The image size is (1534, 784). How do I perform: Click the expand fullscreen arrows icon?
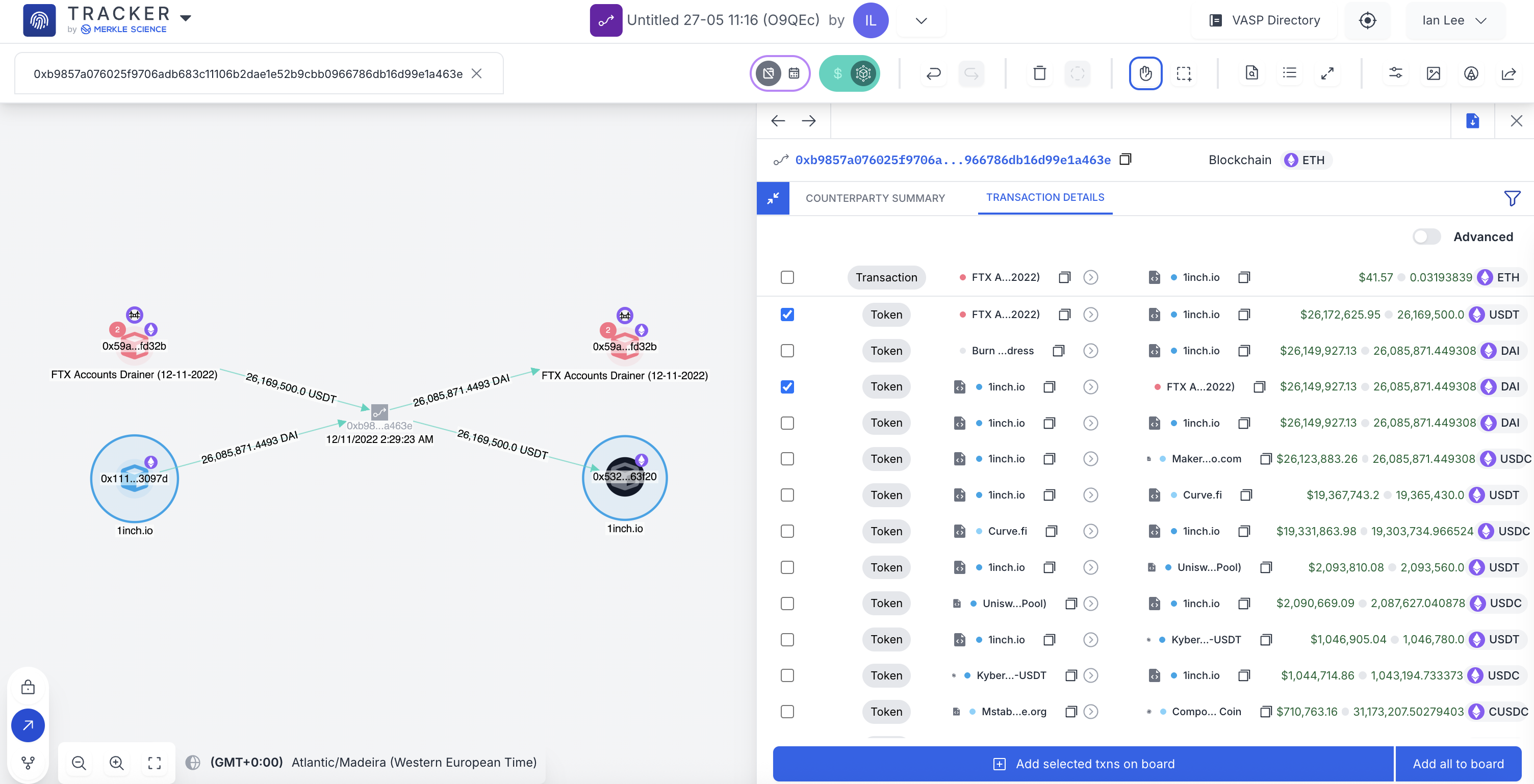pyautogui.click(x=1327, y=73)
